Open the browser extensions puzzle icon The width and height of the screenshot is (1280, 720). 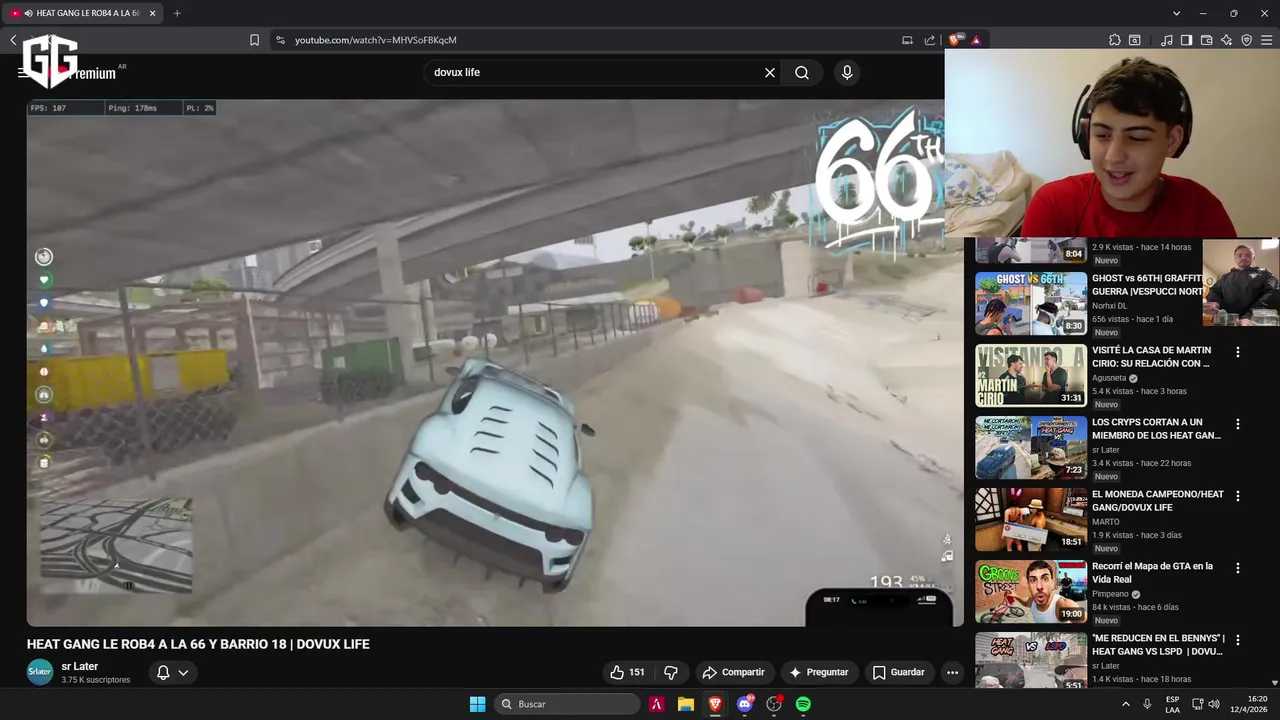click(1115, 40)
